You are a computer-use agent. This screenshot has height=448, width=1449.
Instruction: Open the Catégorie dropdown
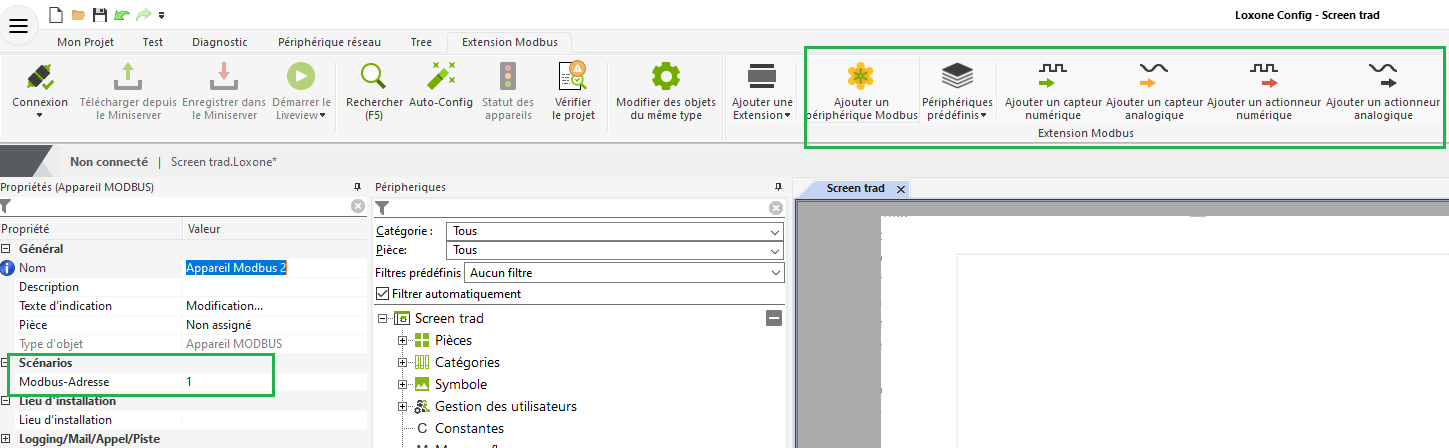click(615, 231)
